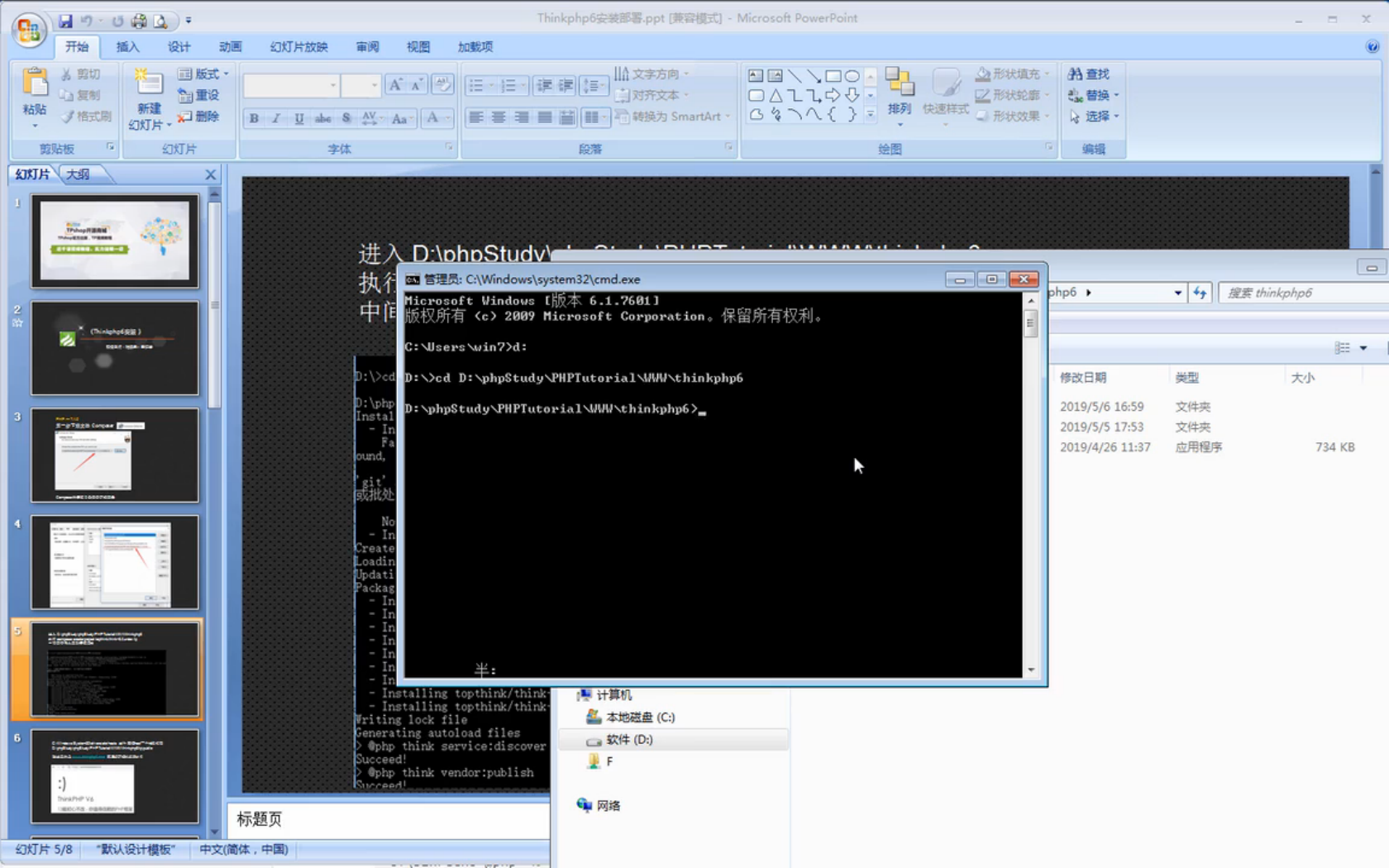This screenshot has width=1389, height=868.
Task: Click the New Slide (新建幻灯片) icon
Action: click(x=149, y=83)
